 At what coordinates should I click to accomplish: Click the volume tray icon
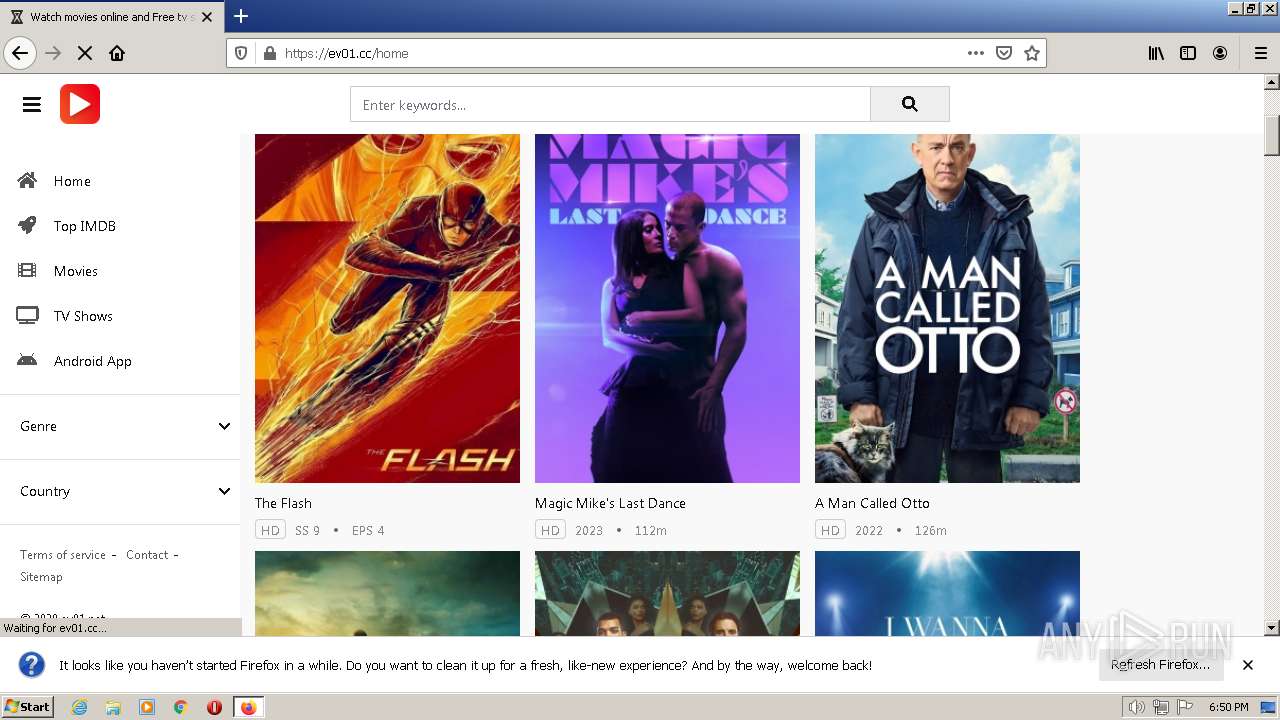click(x=1136, y=707)
